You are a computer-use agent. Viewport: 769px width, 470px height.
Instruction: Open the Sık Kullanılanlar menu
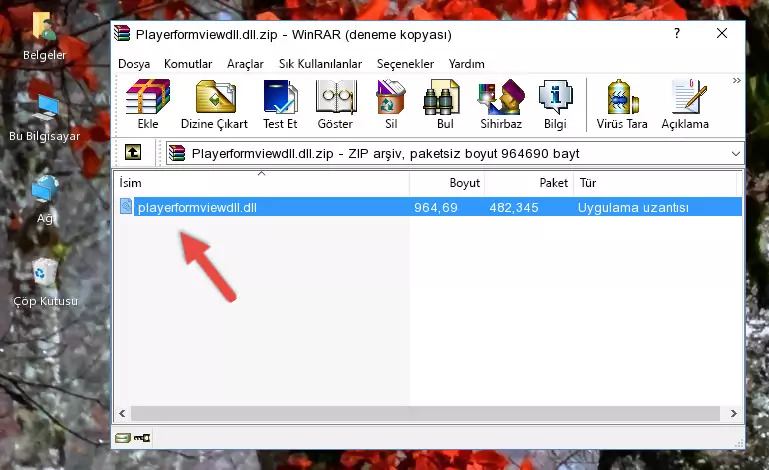point(320,64)
